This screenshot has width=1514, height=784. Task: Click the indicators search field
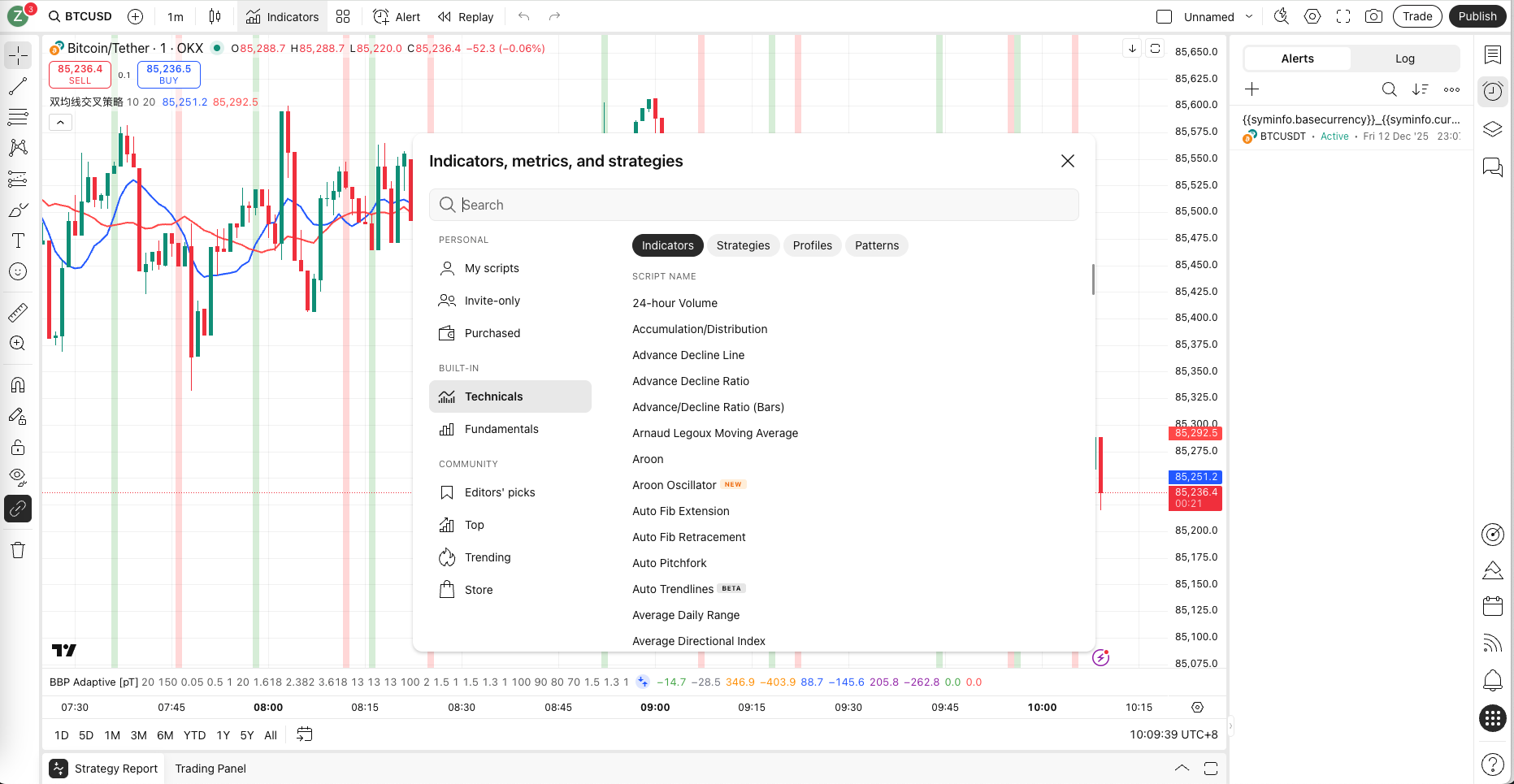754,205
